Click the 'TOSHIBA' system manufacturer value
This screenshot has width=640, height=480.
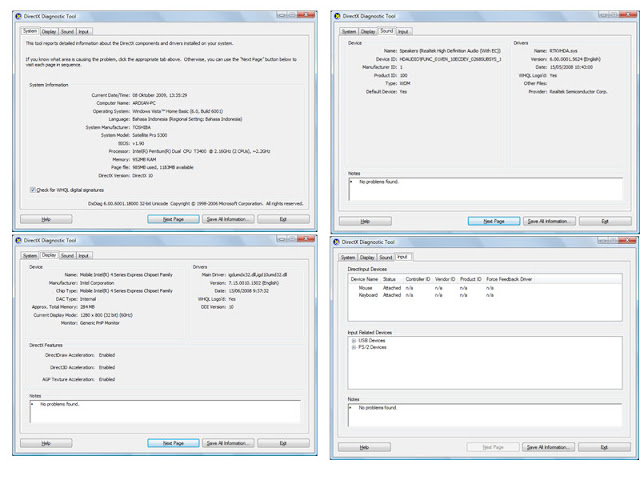142,127
